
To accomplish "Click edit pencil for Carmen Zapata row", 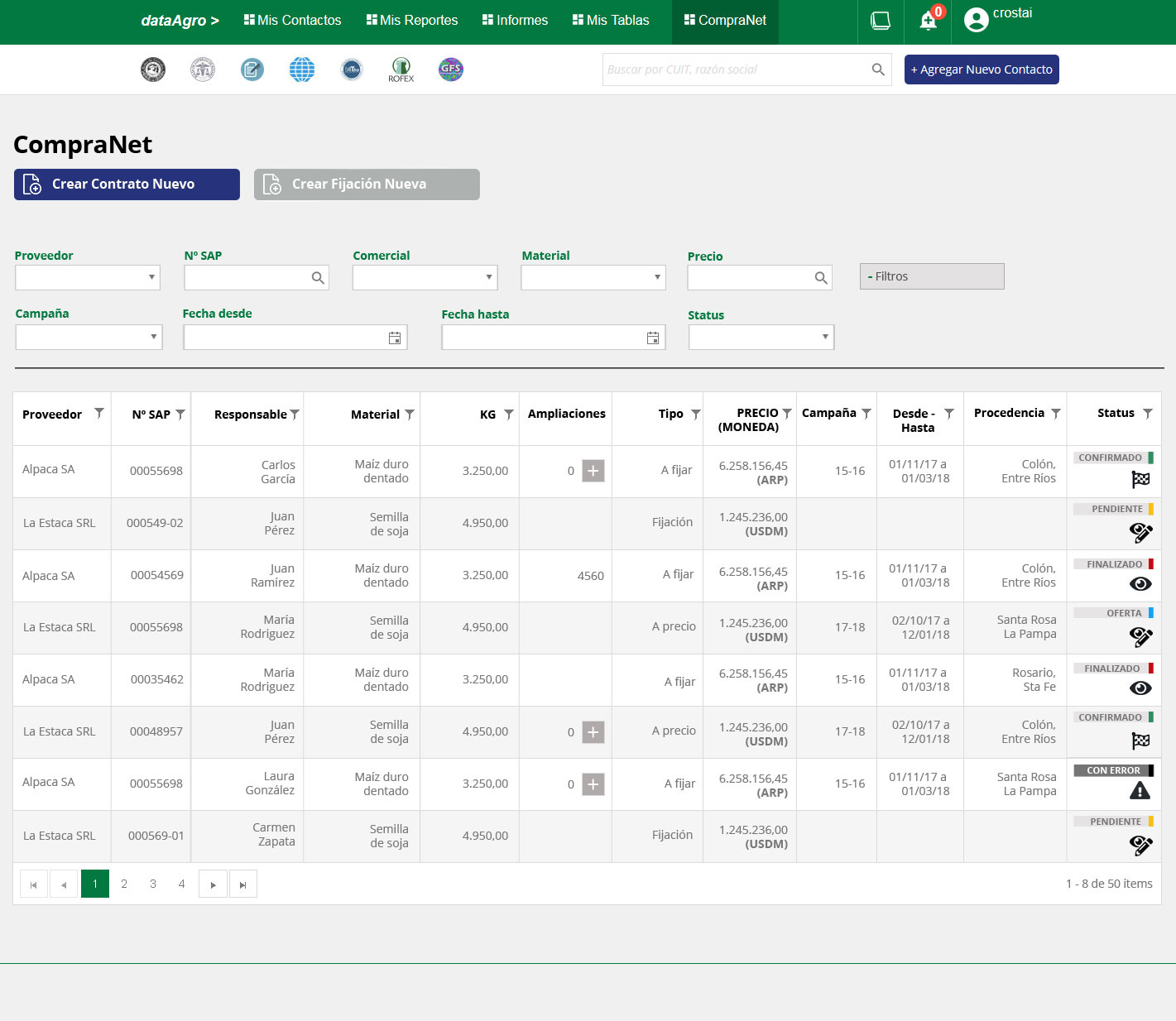I will pos(1140,845).
